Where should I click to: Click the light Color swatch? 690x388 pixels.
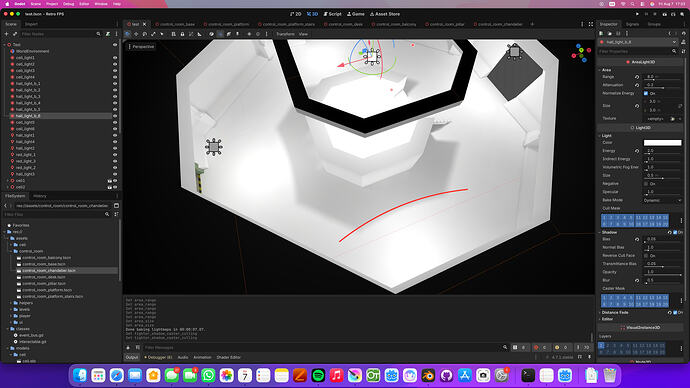coord(662,143)
